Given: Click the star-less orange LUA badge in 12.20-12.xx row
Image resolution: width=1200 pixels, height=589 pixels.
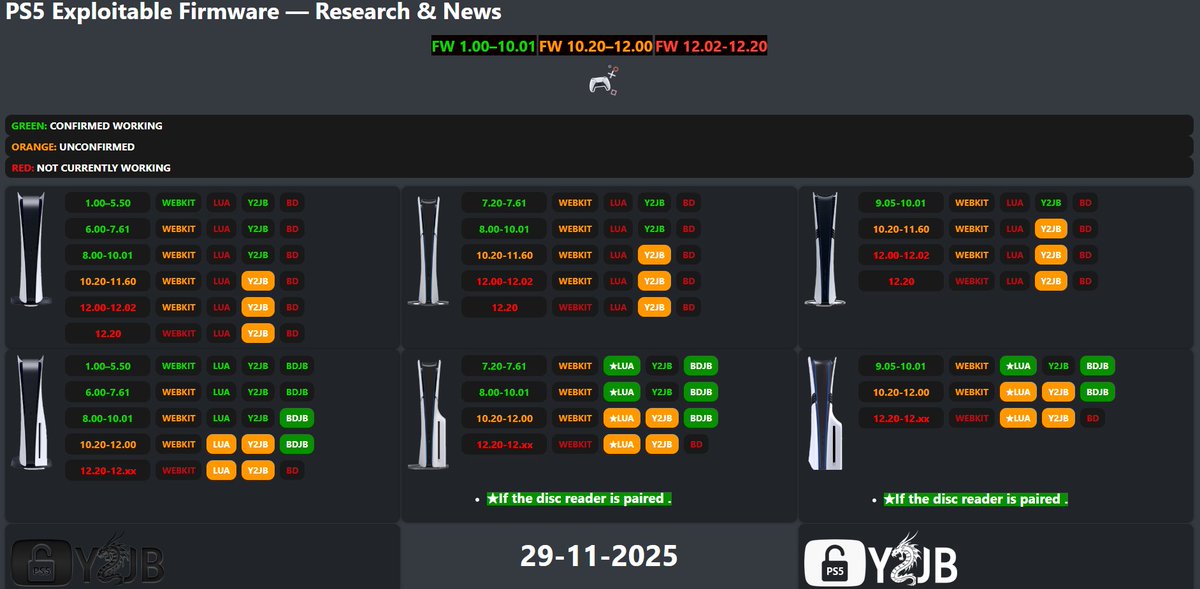Looking at the screenshot, I should pos(221,470).
